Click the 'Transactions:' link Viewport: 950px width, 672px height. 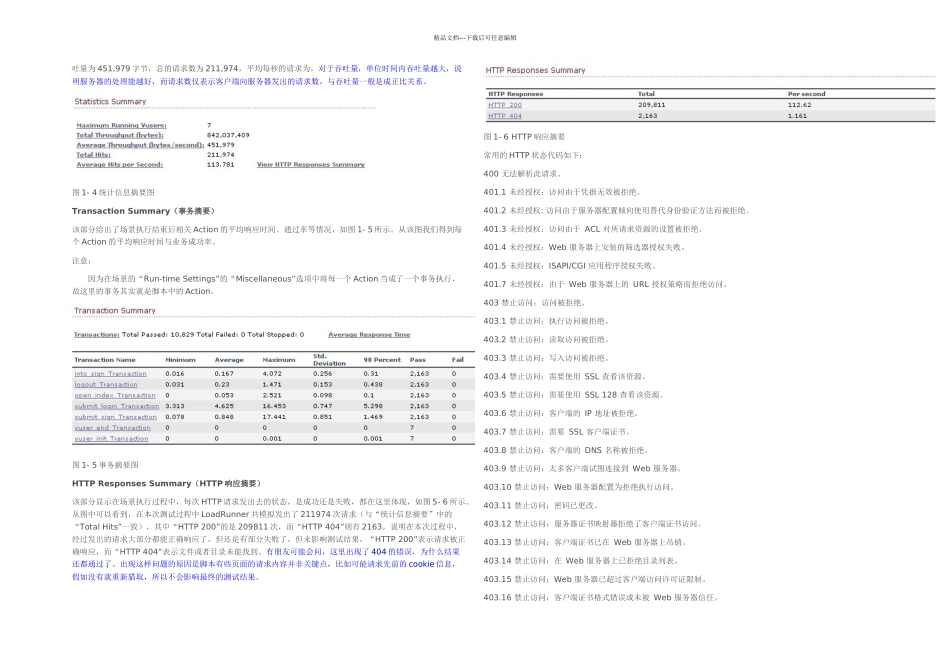click(96, 334)
